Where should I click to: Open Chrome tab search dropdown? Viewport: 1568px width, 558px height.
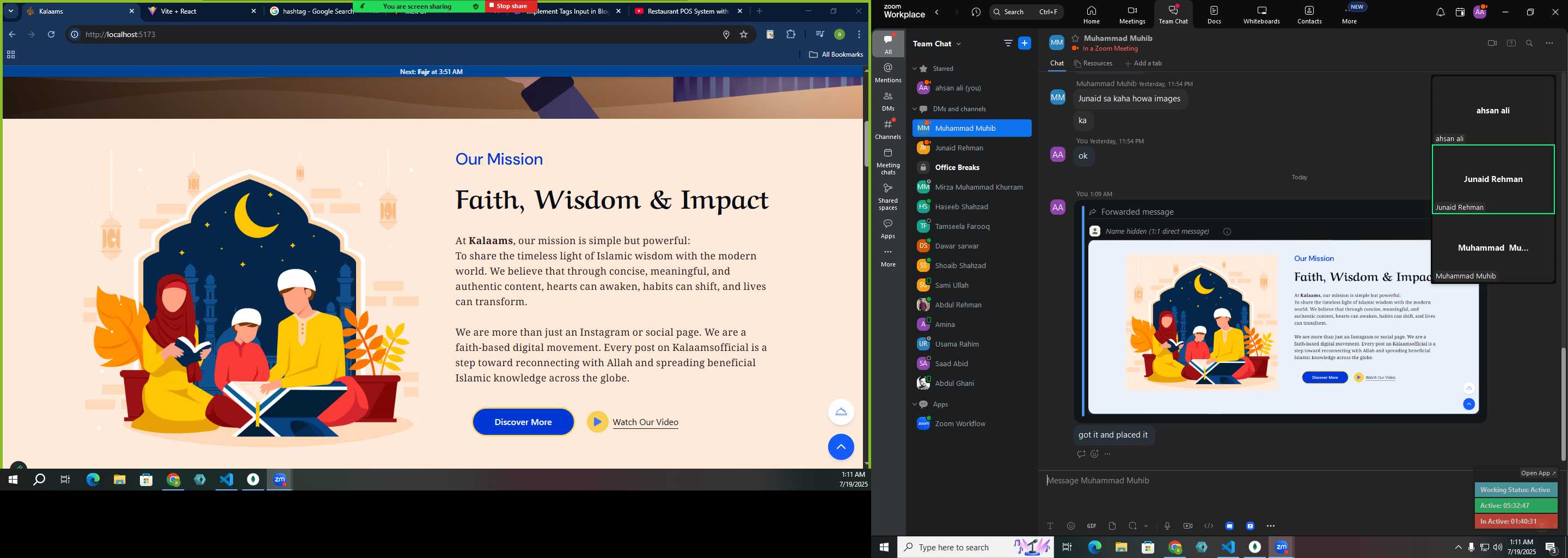(11, 11)
